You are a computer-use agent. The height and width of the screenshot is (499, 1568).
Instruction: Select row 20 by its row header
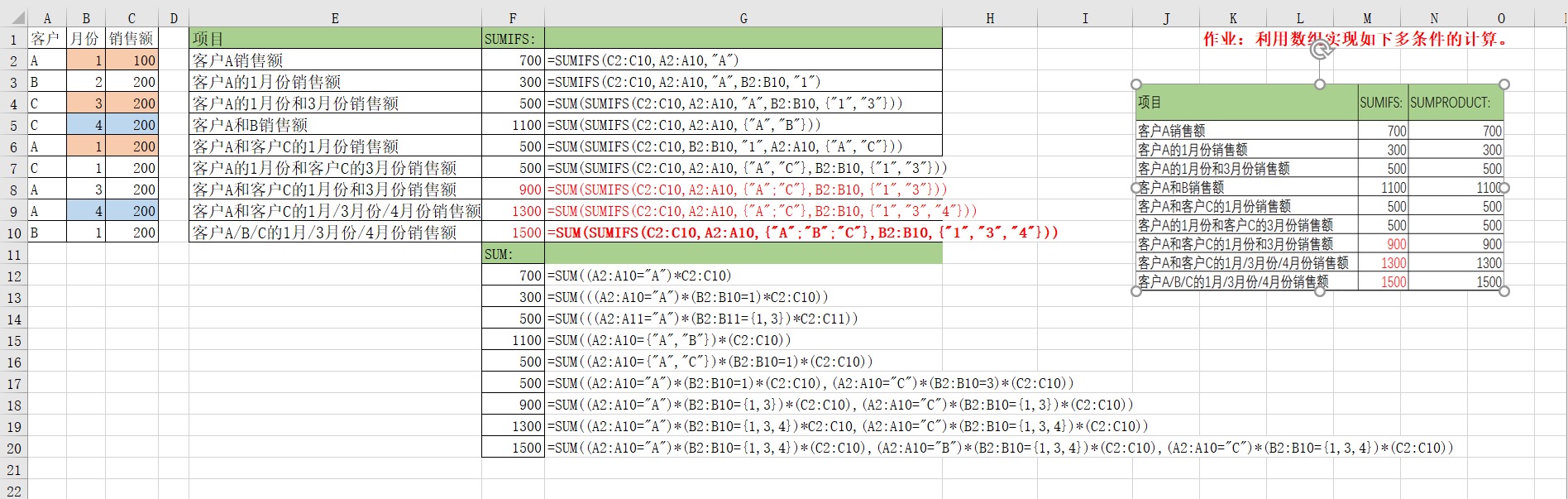(13, 448)
